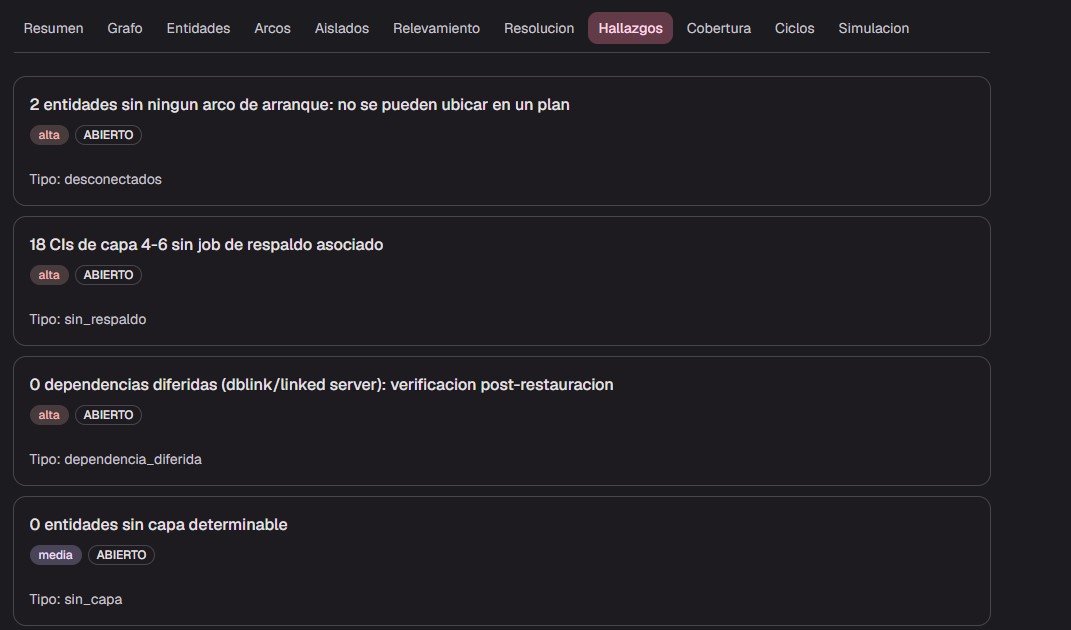Viewport: 1071px width, 630px height.
Task: Switch to the Grafo tab
Action: coord(125,28)
